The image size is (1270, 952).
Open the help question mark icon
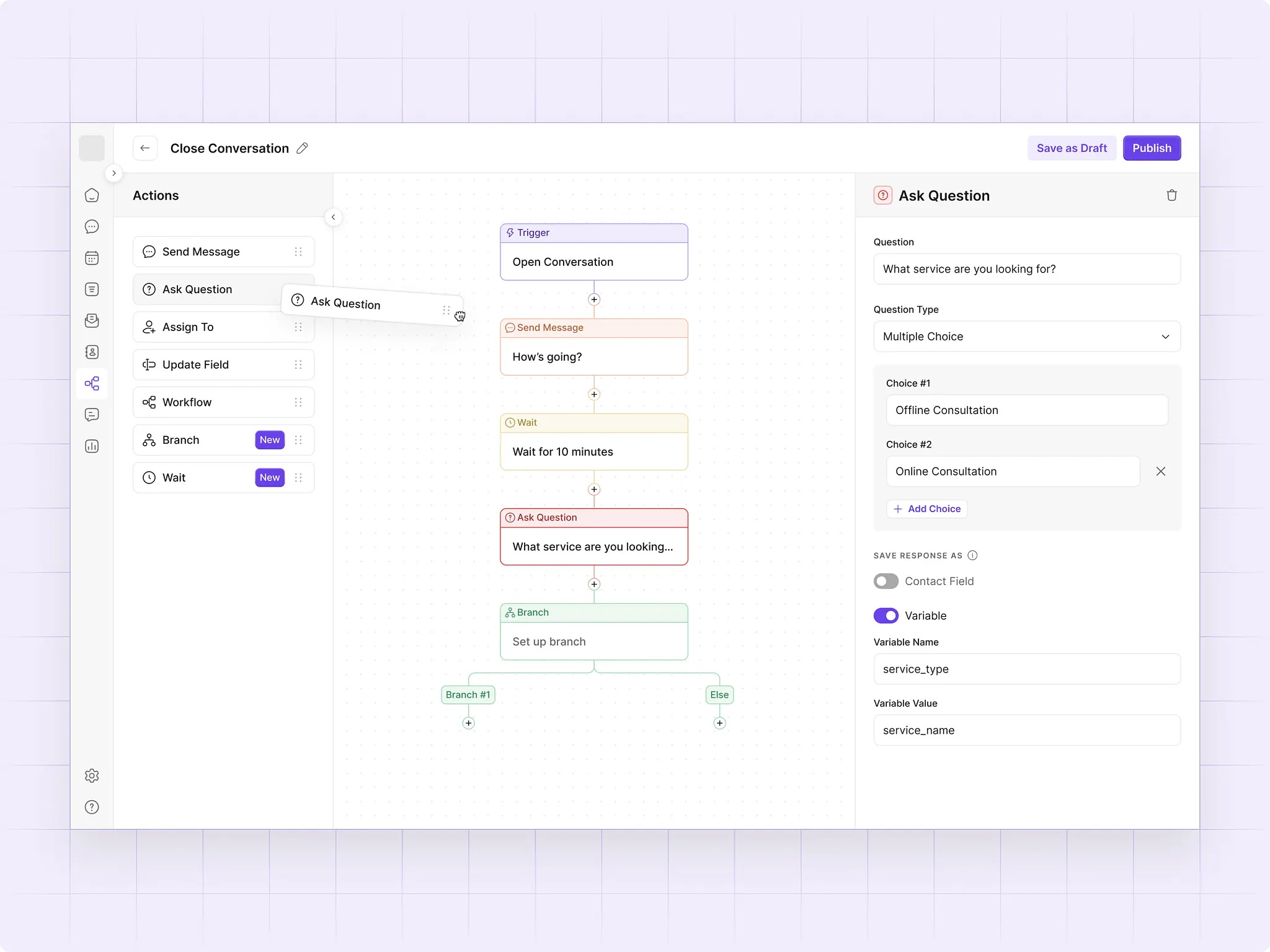92,807
